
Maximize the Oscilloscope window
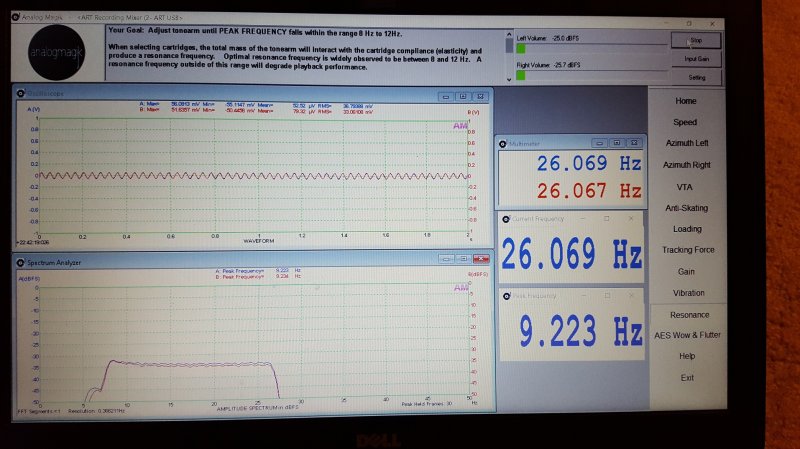tap(463, 96)
